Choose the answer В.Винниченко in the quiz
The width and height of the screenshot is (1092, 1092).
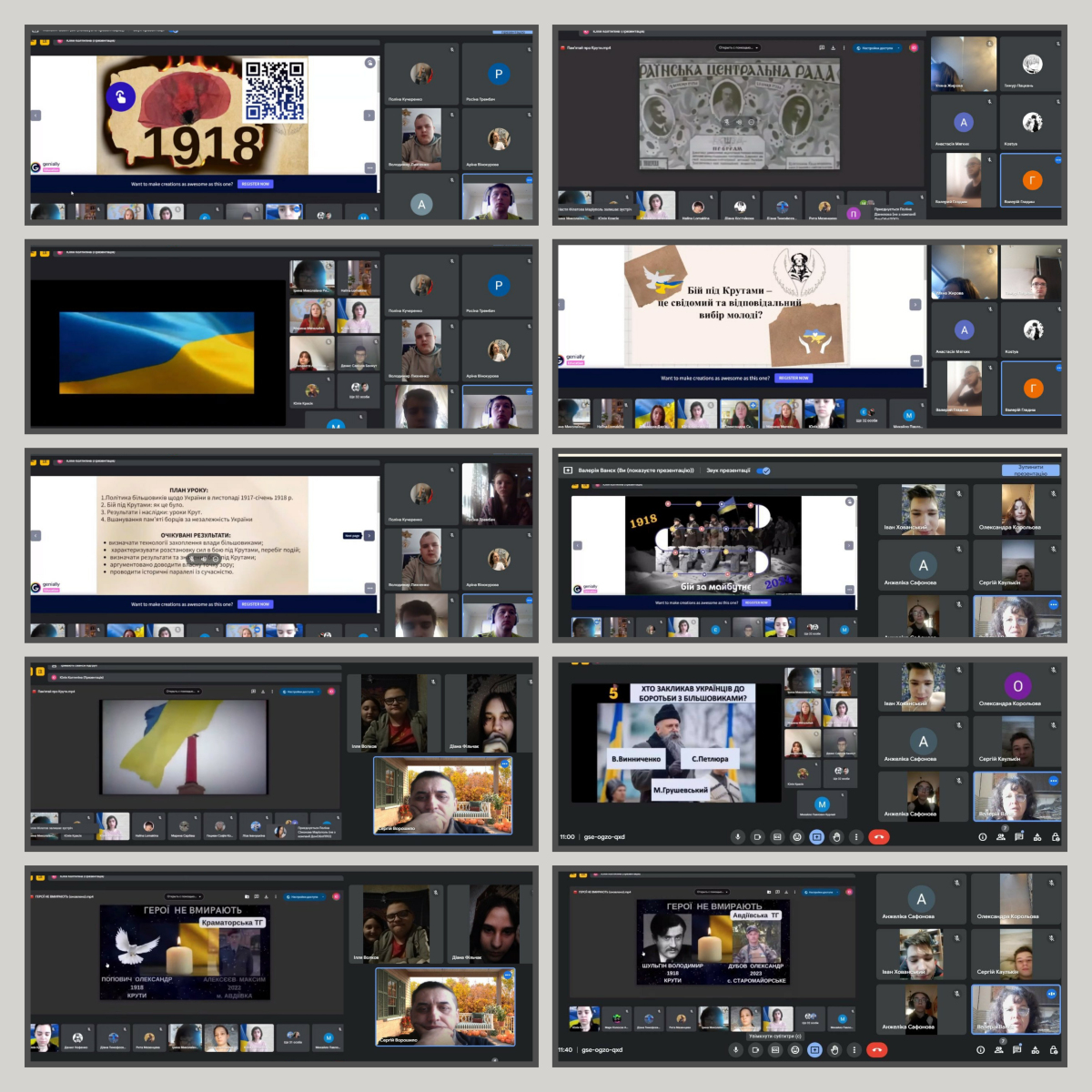[x=636, y=758]
